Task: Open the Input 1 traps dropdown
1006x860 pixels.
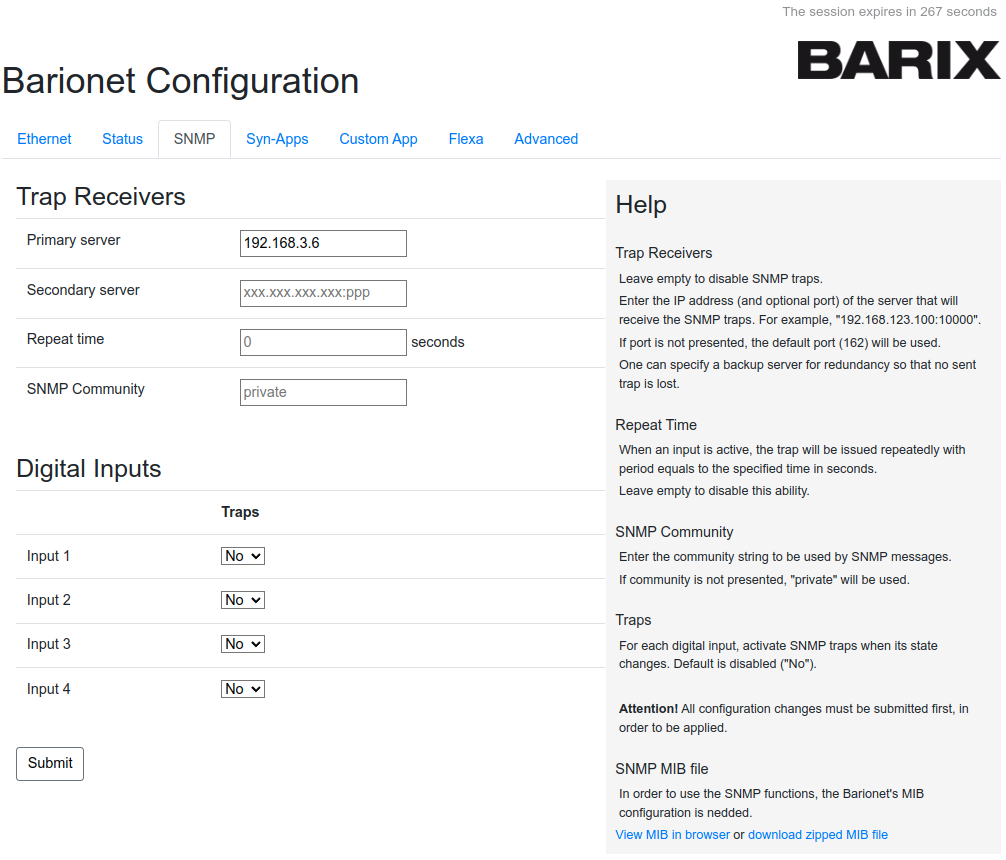Action: pyautogui.click(x=242, y=555)
